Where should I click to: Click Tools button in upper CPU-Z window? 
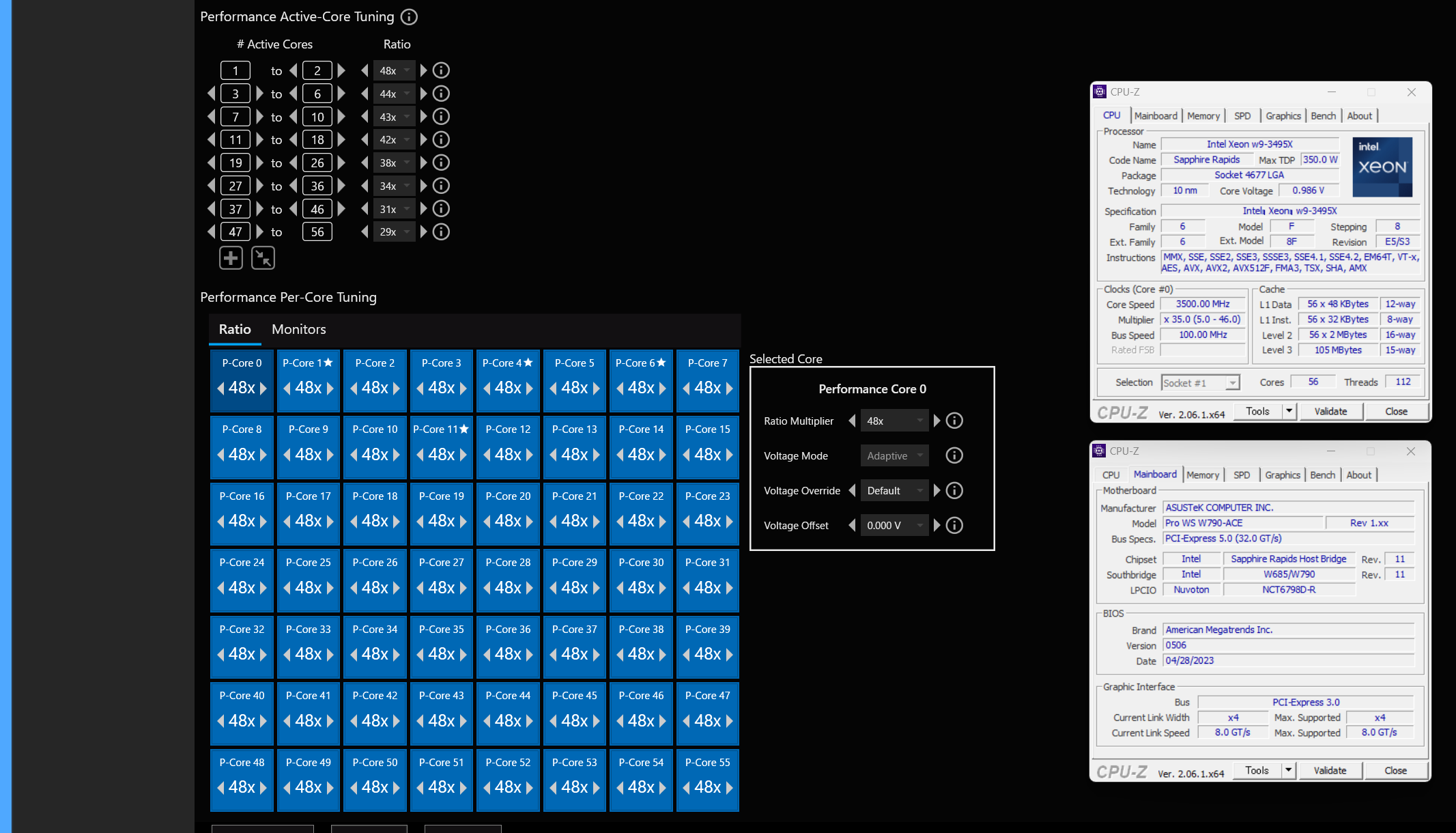click(1257, 411)
